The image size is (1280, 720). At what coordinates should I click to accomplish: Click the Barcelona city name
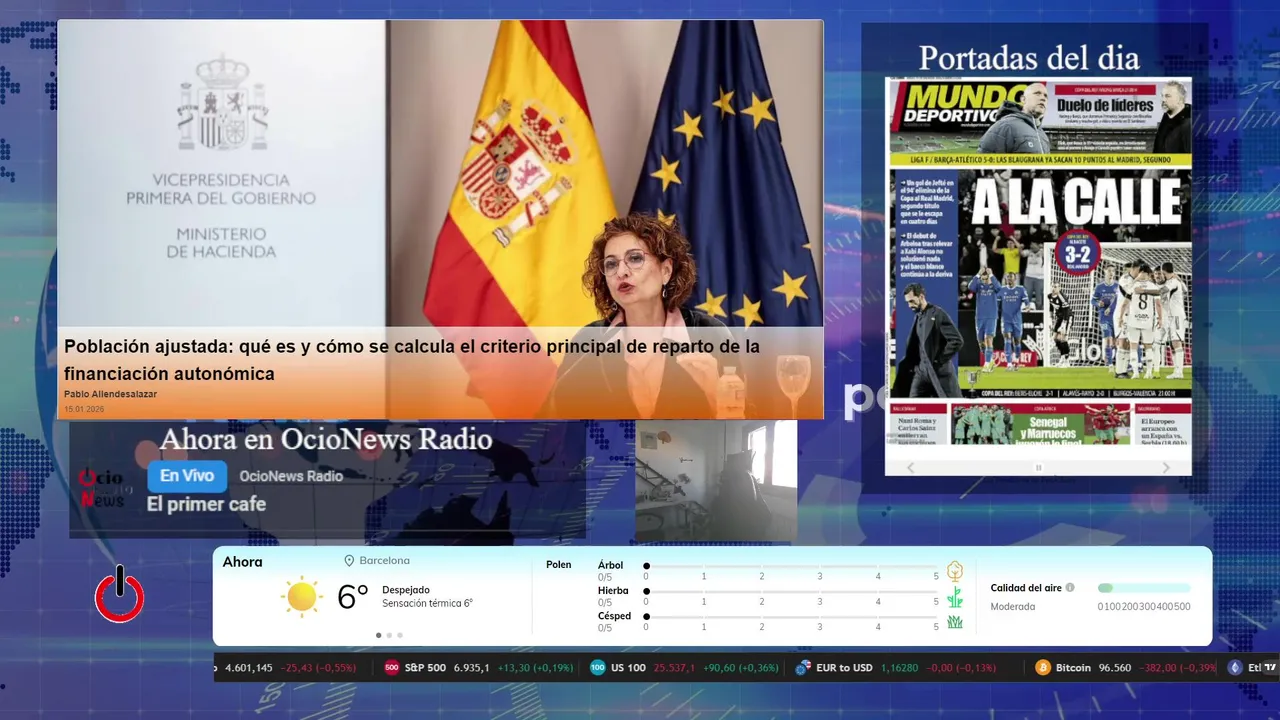(x=385, y=561)
